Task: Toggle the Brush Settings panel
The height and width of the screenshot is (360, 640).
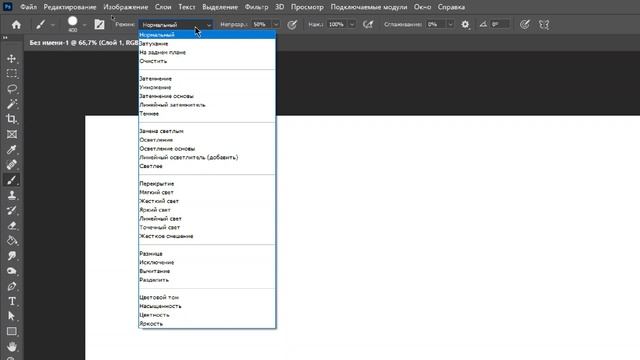Action: (x=99, y=24)
